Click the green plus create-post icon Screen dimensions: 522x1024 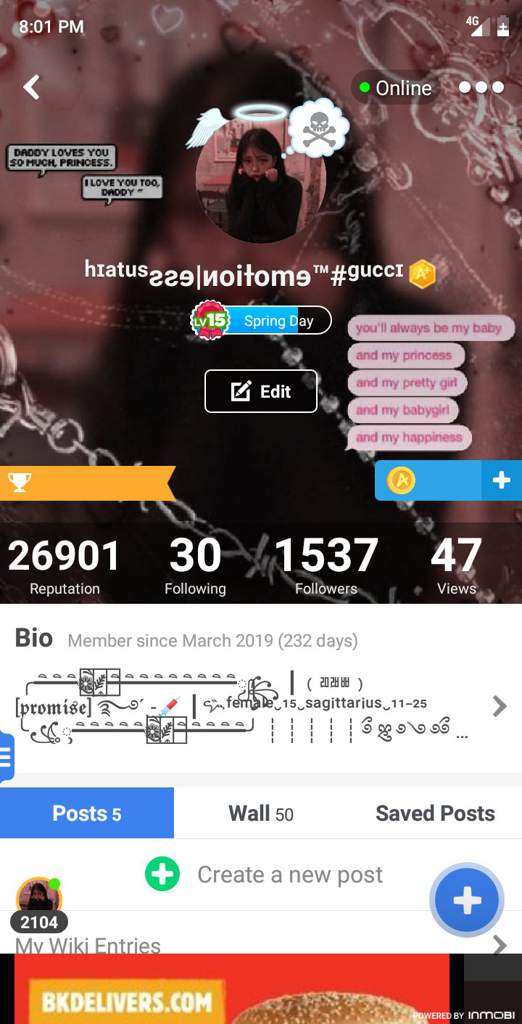click(x=161, y=874)
